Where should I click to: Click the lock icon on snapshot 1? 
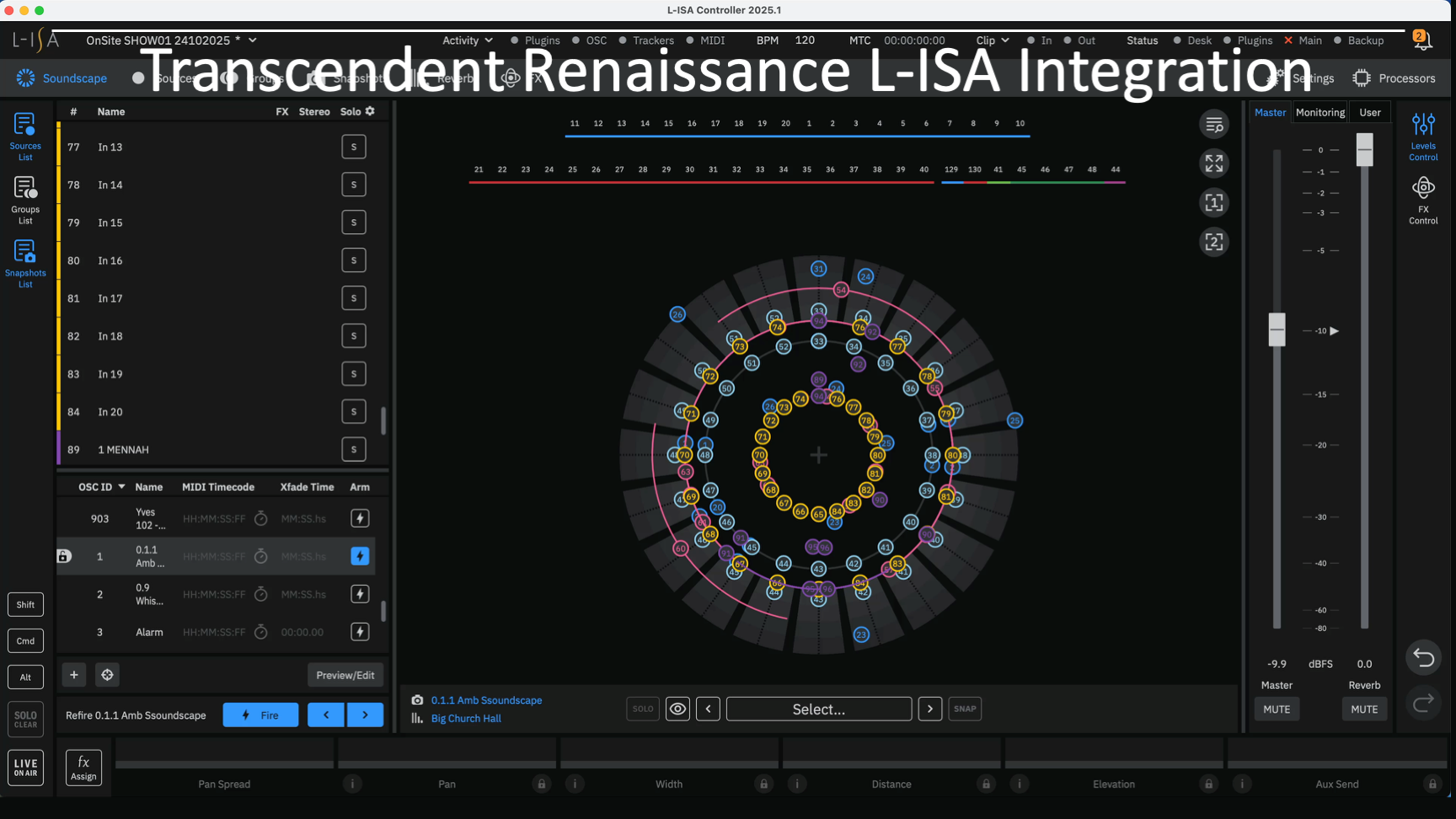tap(63, 556)
